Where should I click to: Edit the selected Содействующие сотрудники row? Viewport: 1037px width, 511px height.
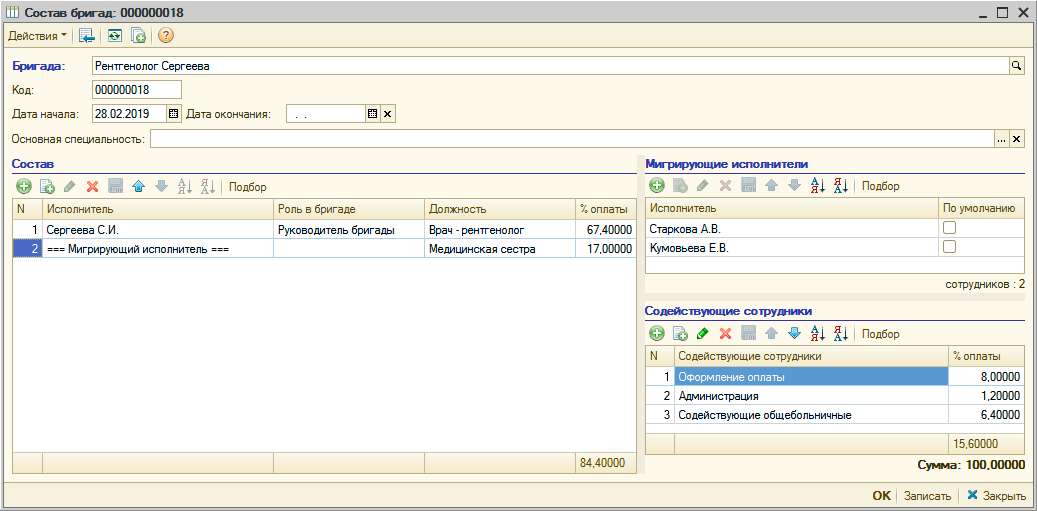coord(703,334)
